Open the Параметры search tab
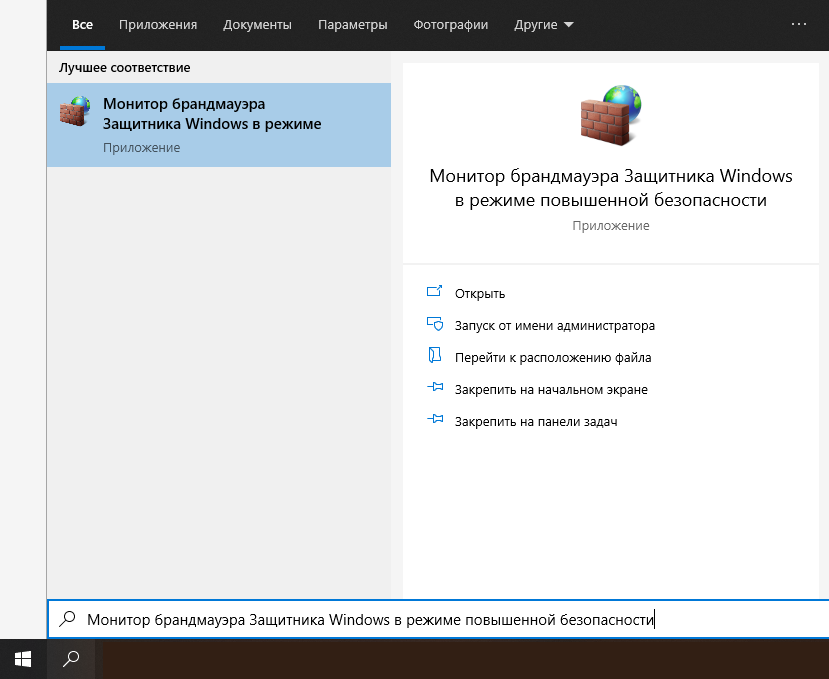 [352, 25]
